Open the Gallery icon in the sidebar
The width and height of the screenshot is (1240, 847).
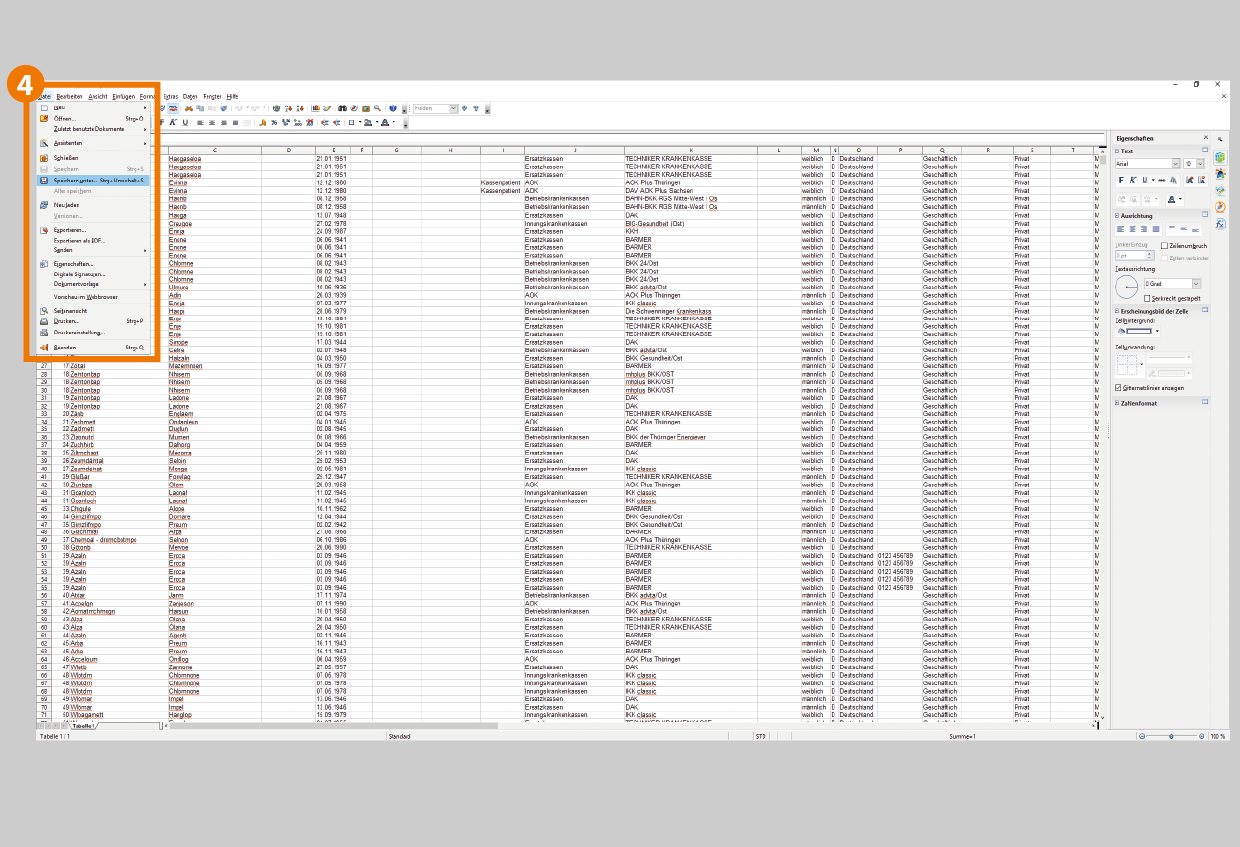(x=1220, y=190)
